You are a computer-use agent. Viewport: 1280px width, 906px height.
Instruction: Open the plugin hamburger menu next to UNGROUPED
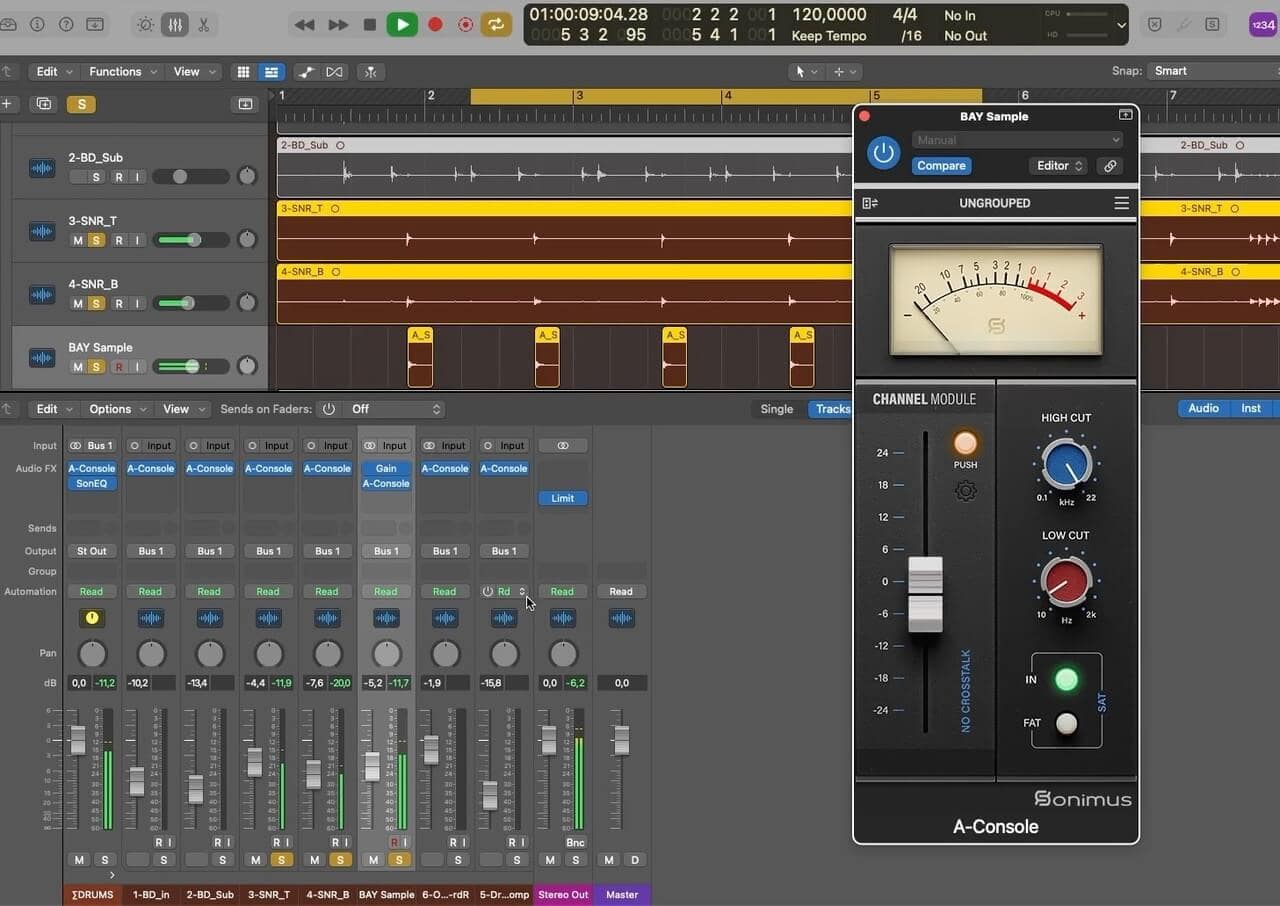pos(1121,202)
